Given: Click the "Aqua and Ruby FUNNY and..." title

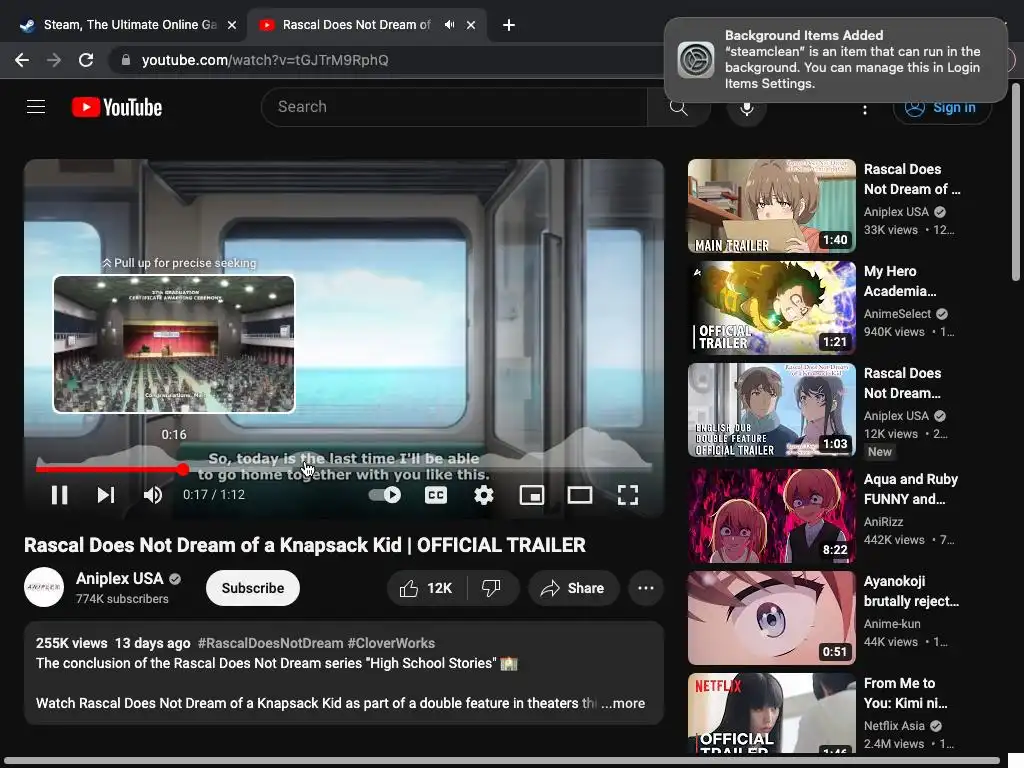Looking at the screenshot, I should click(x=911, y=489).
